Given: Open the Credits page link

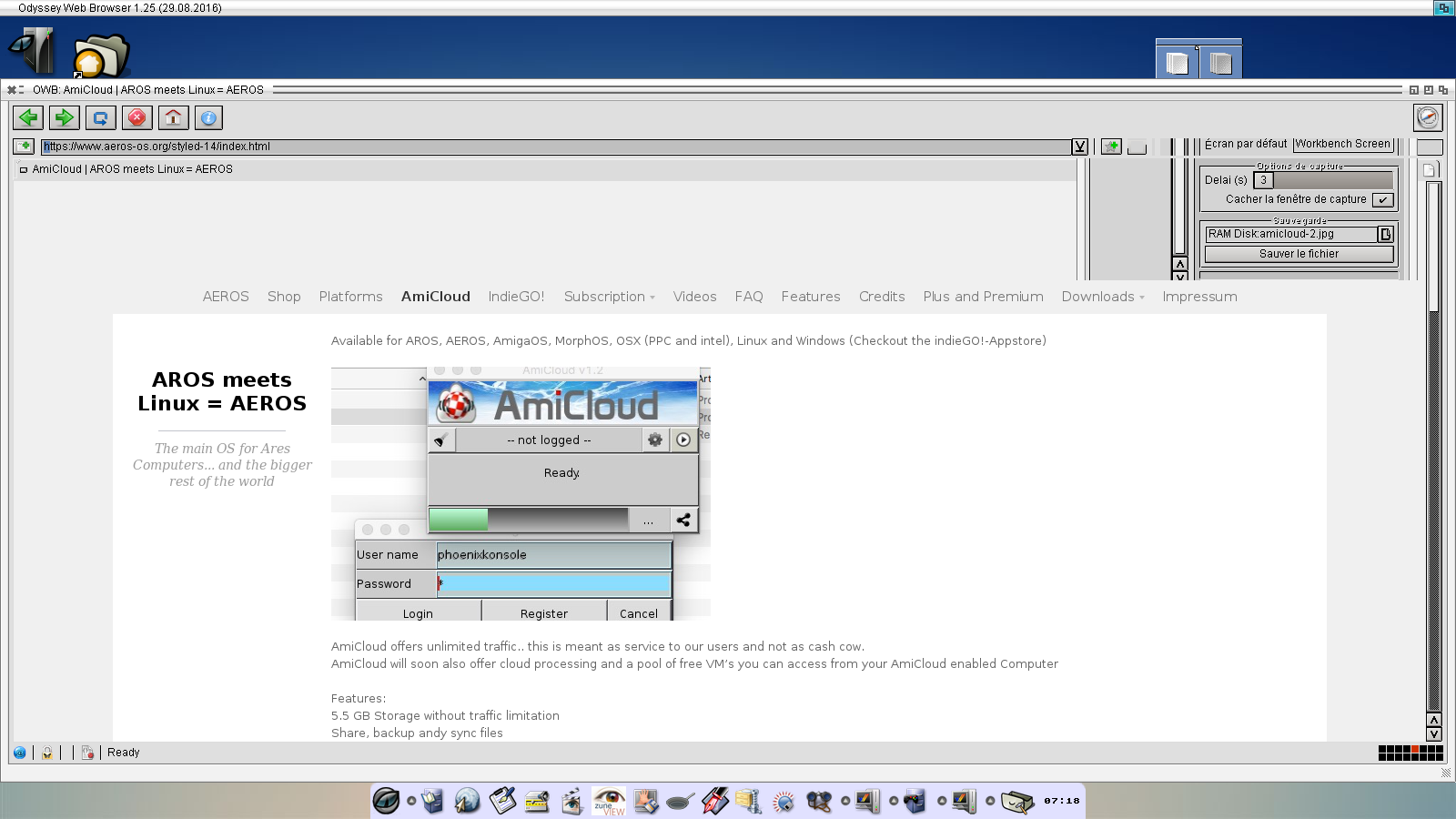Looking at the screenshot, I should click(x=882, y=297).
